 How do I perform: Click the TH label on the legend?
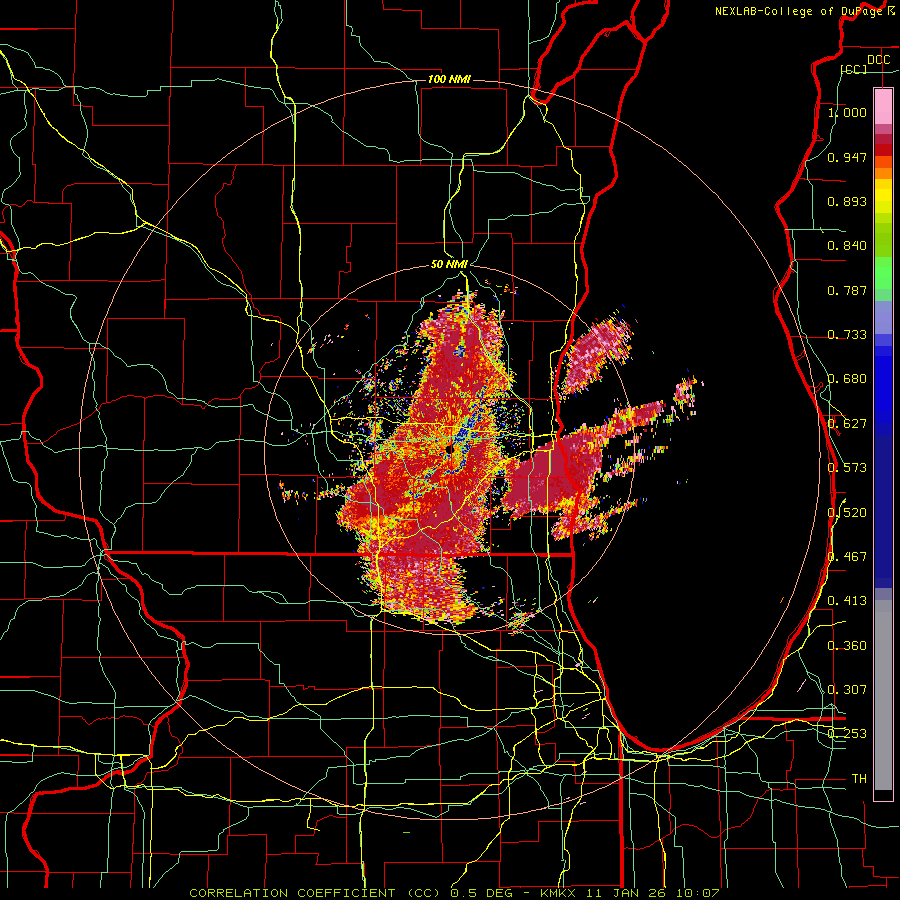[x=859, y=779]
